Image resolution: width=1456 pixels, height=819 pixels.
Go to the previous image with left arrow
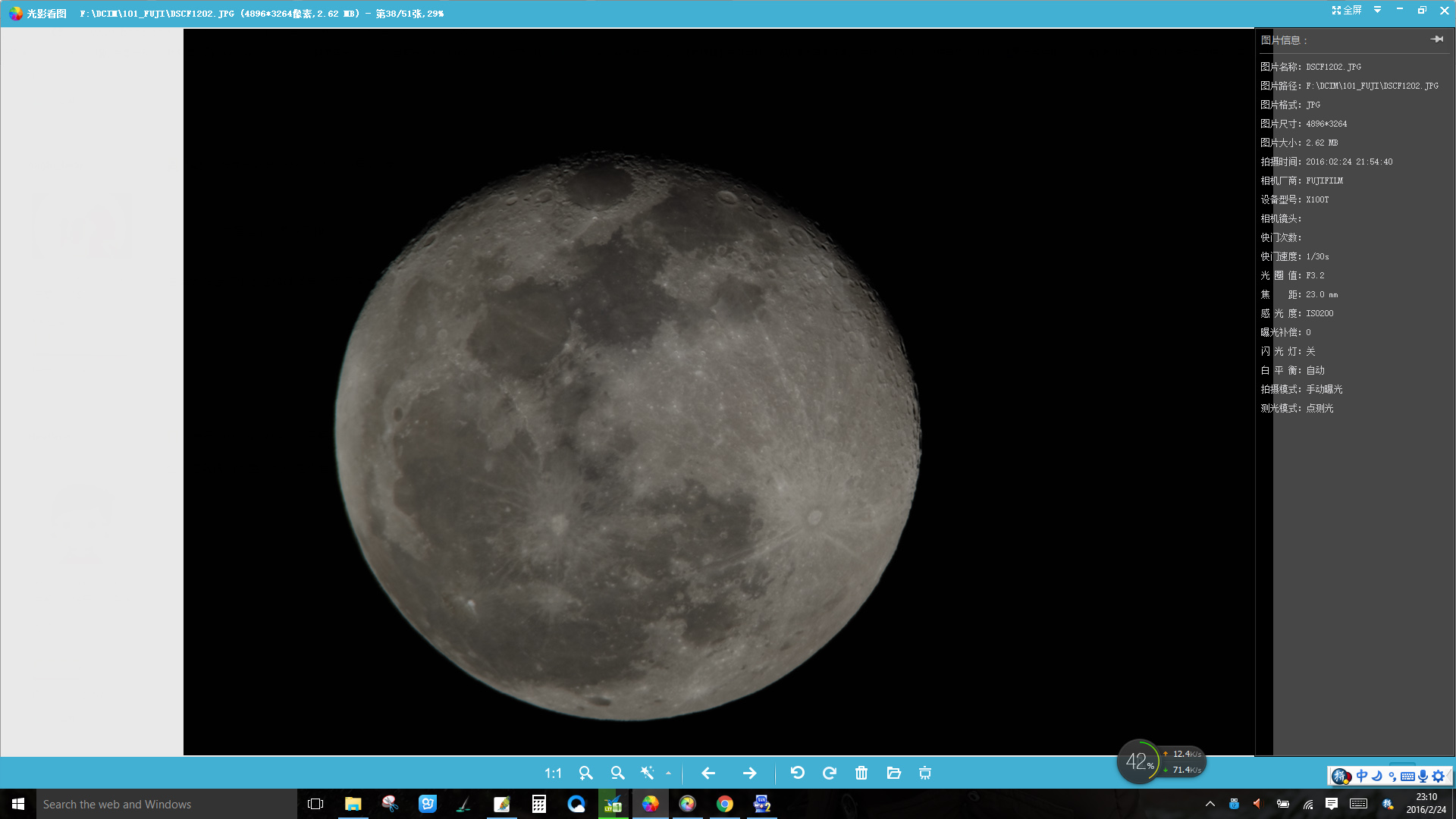click(708, 773)
